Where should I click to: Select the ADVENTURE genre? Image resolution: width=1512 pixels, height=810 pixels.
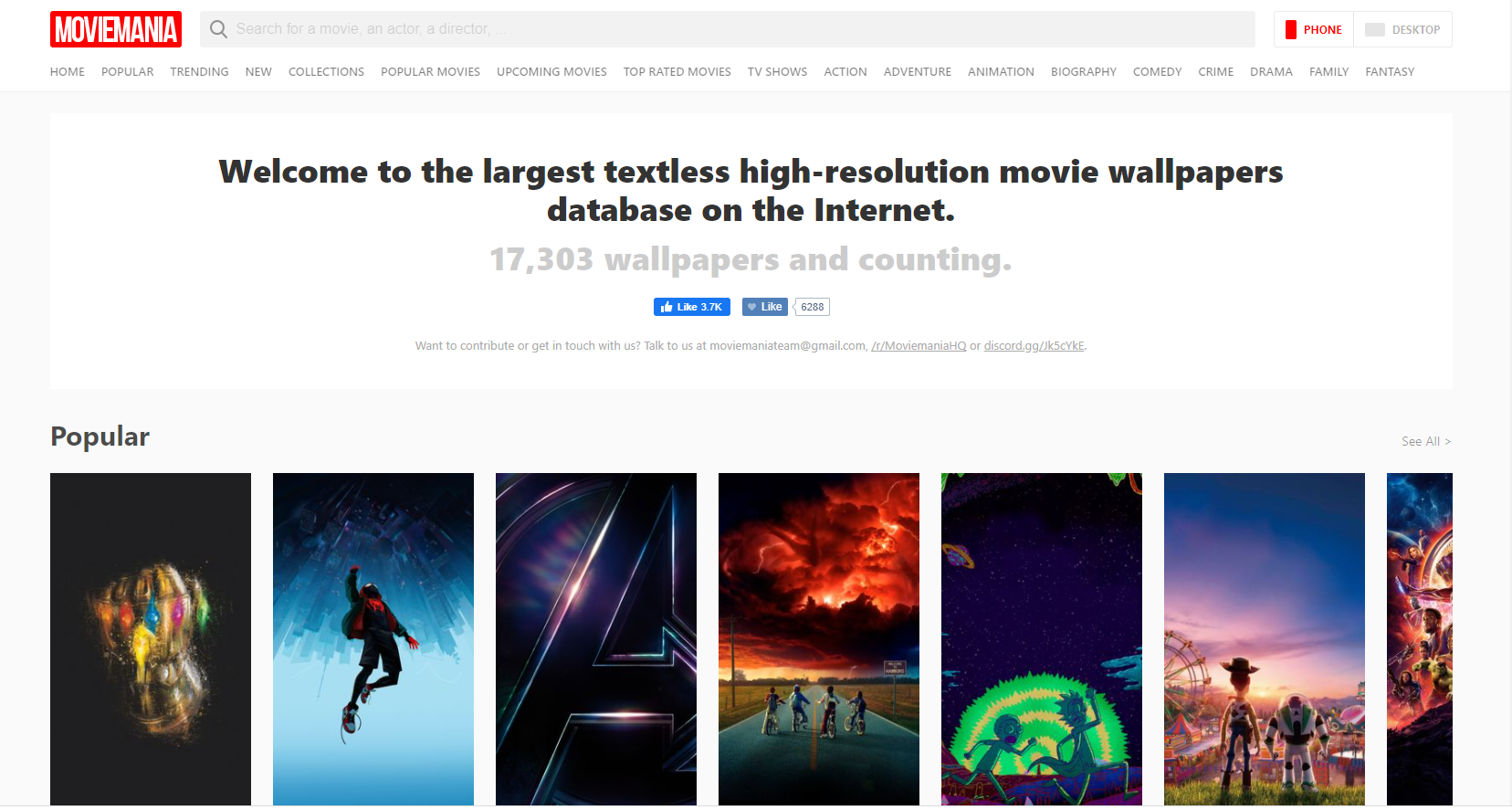pyautogui.click(x=918, y=71)
